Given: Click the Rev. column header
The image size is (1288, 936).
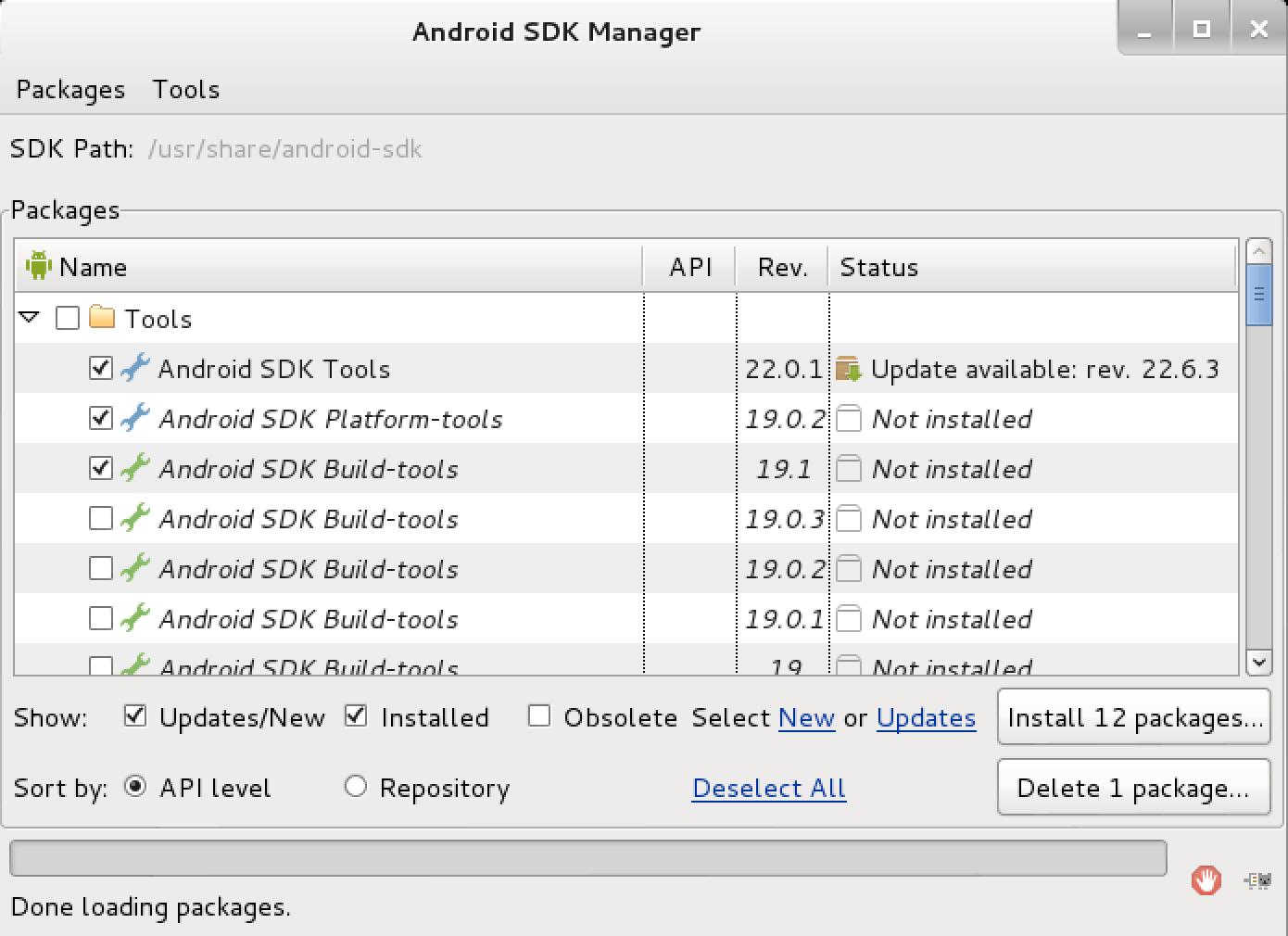Looking at the screenshot, I should [781, 267].
